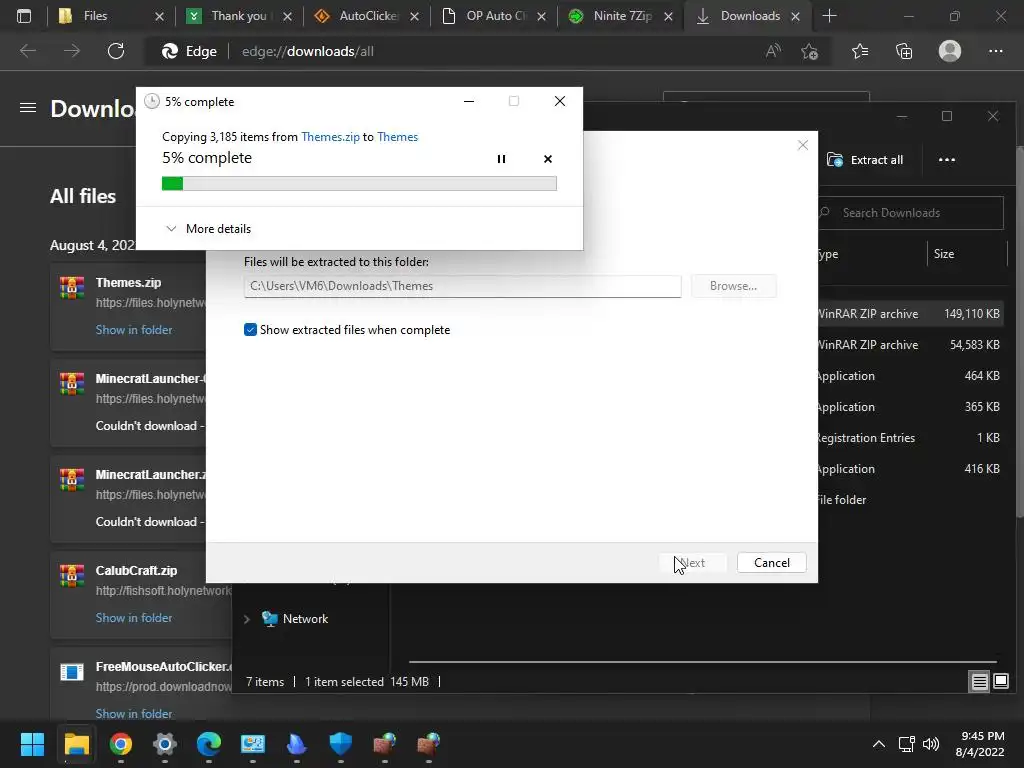
Task: Click the edge://downloads/all address bar
Action: click(x=308, y=52)
